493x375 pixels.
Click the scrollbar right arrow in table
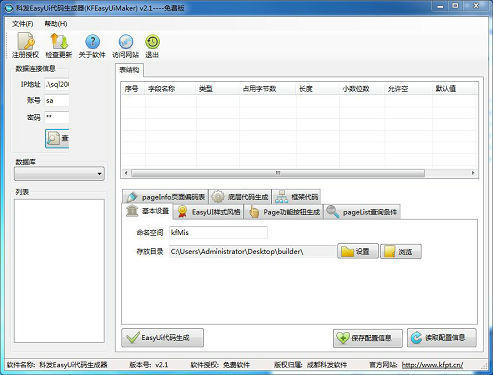point(473,173)
